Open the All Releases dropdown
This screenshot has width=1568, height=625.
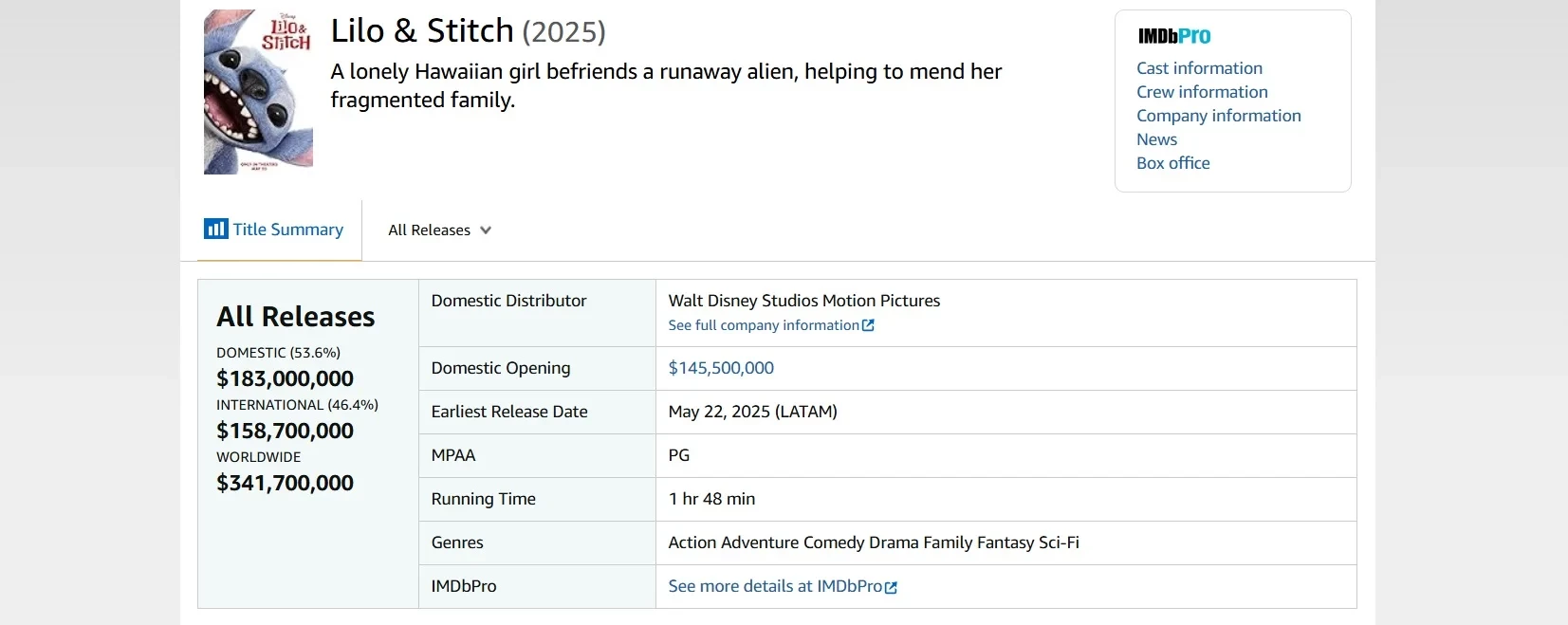439,230
